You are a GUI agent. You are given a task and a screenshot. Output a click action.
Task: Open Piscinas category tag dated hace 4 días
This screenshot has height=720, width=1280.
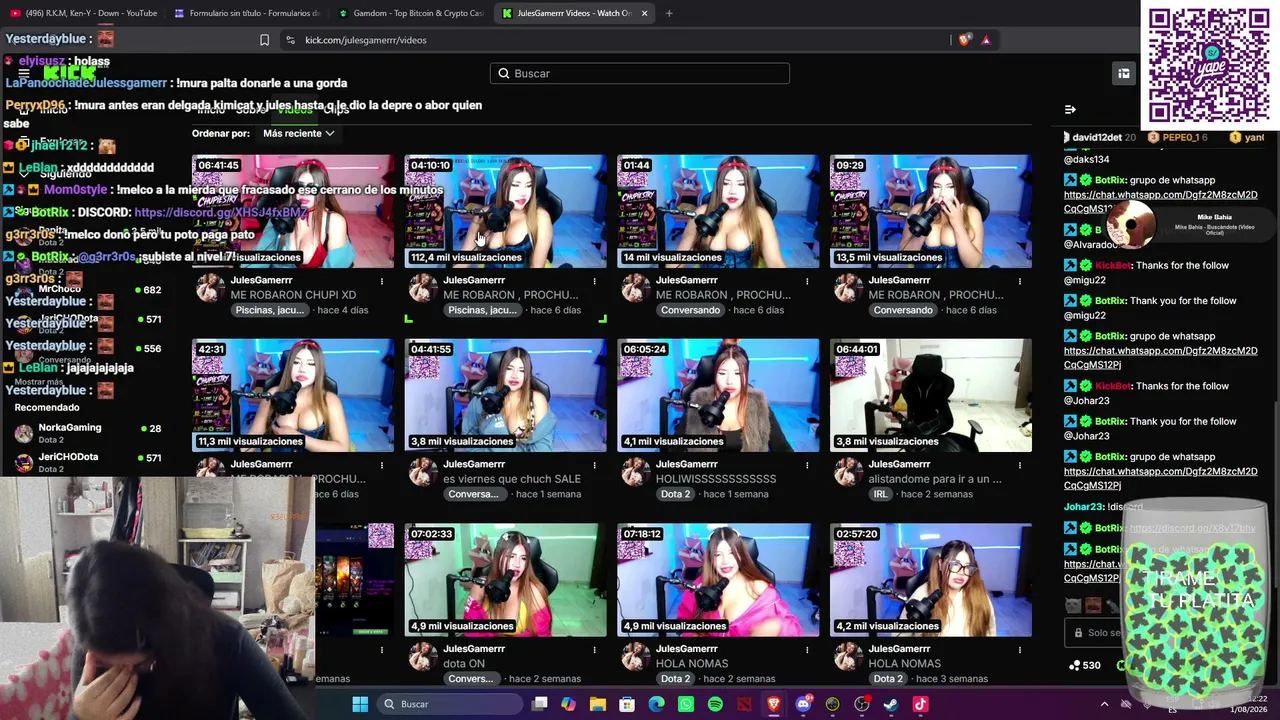point(269,310)
